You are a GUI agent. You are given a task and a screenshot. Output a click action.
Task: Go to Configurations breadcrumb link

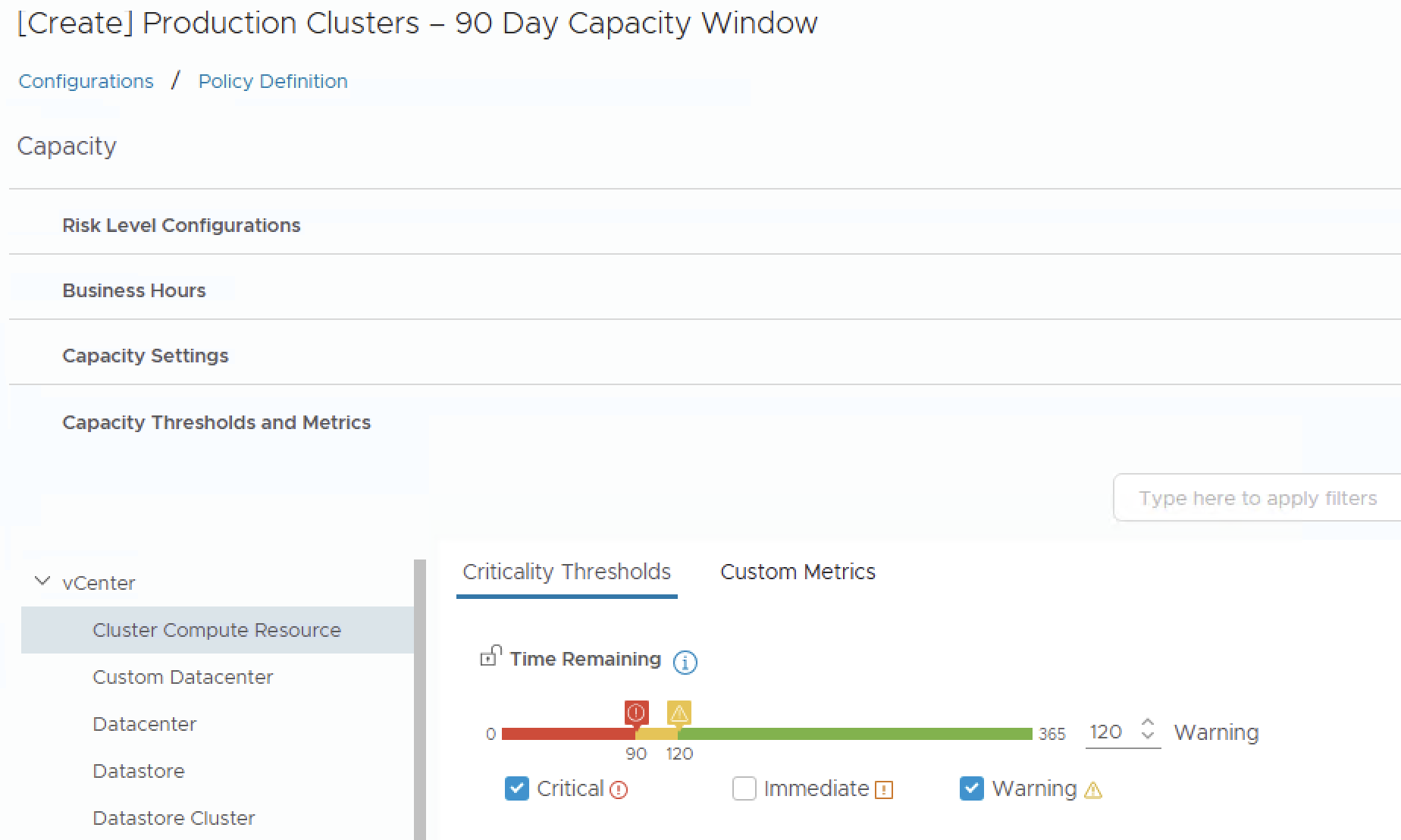pyautogui.click(x=86, y=81)
